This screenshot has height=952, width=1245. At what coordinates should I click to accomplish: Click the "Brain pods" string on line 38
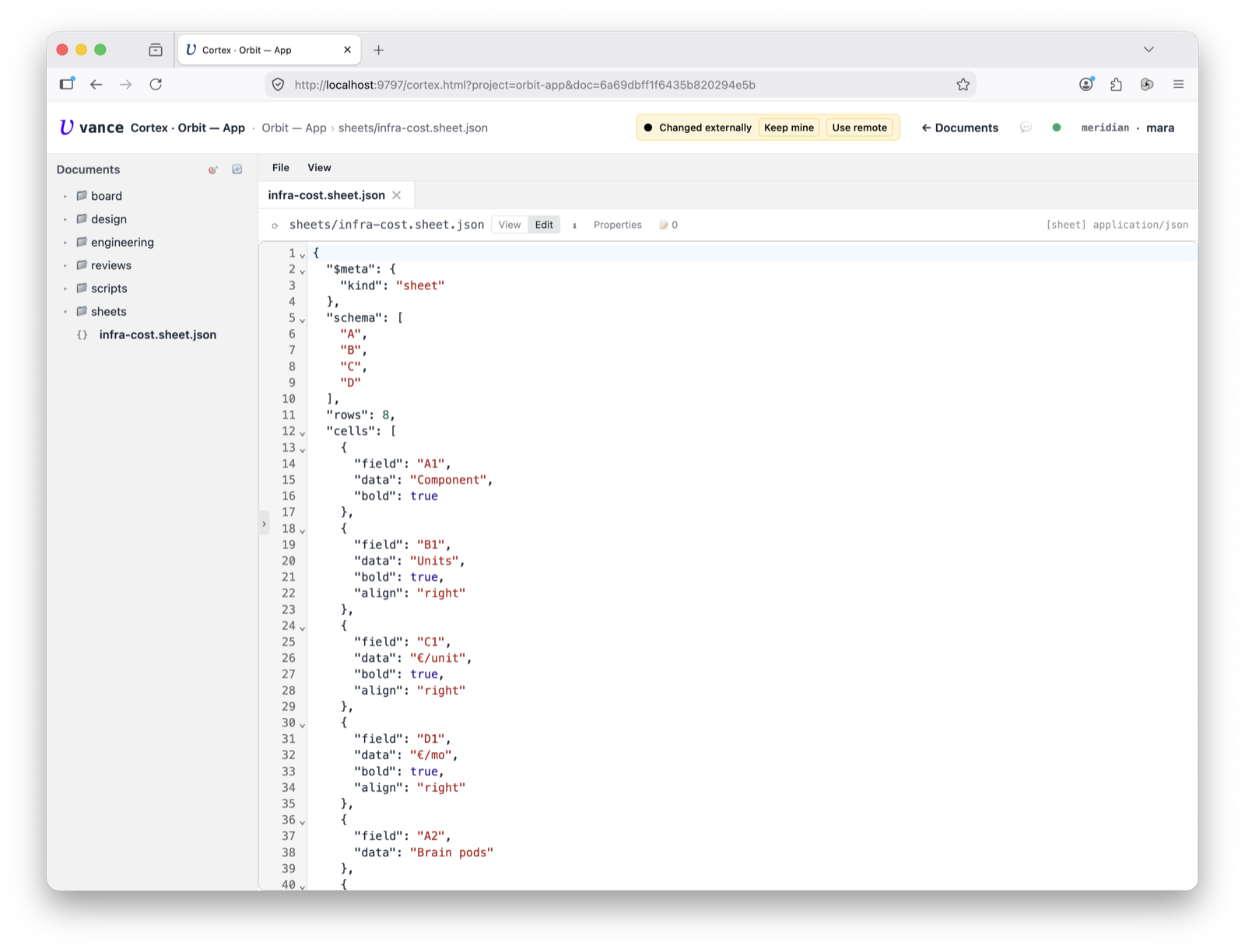click(x=451, y=852)
